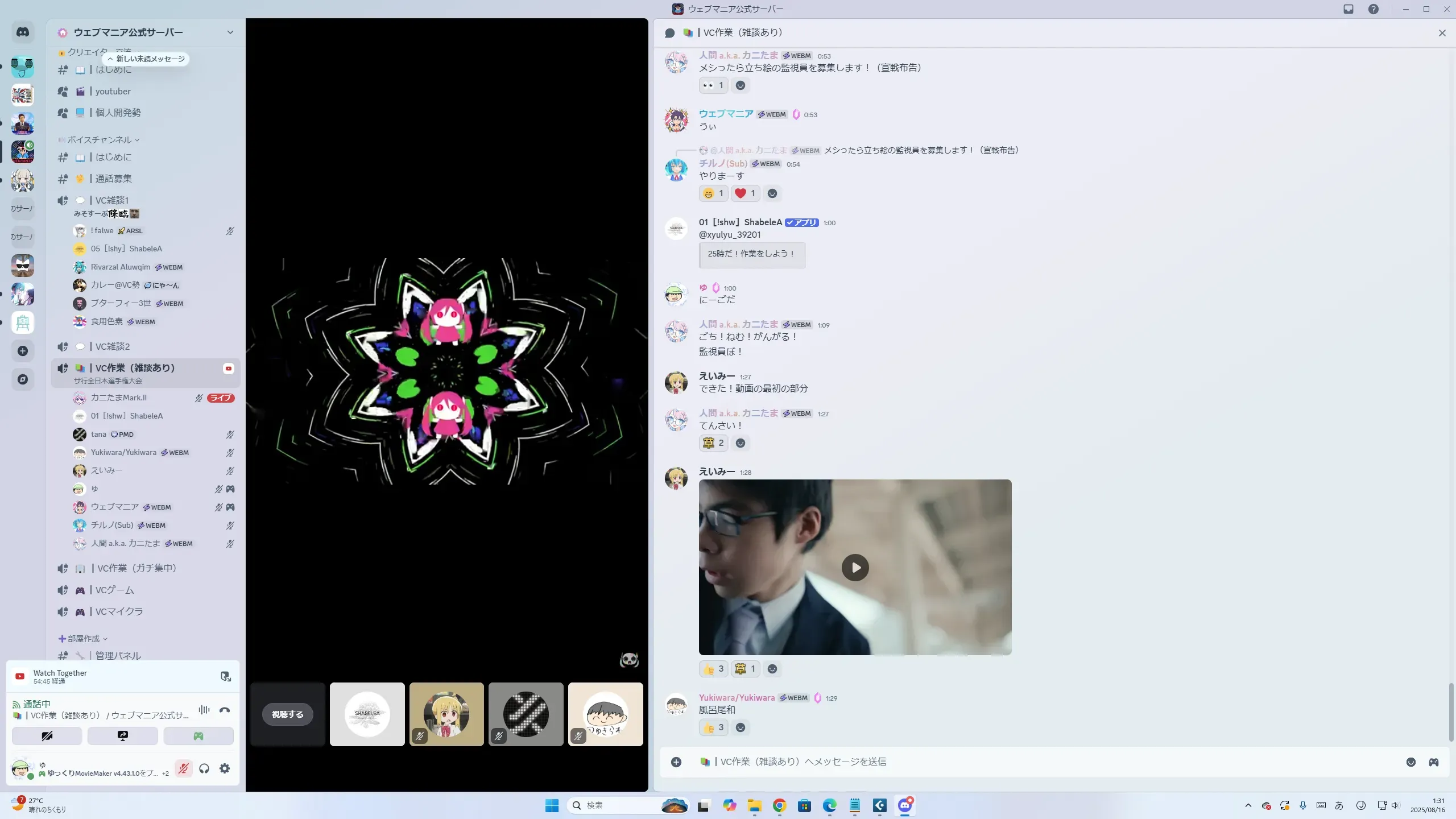Toggle headphone deafen button
This screenshot has width=1456, height=819.
pos(204,768)
